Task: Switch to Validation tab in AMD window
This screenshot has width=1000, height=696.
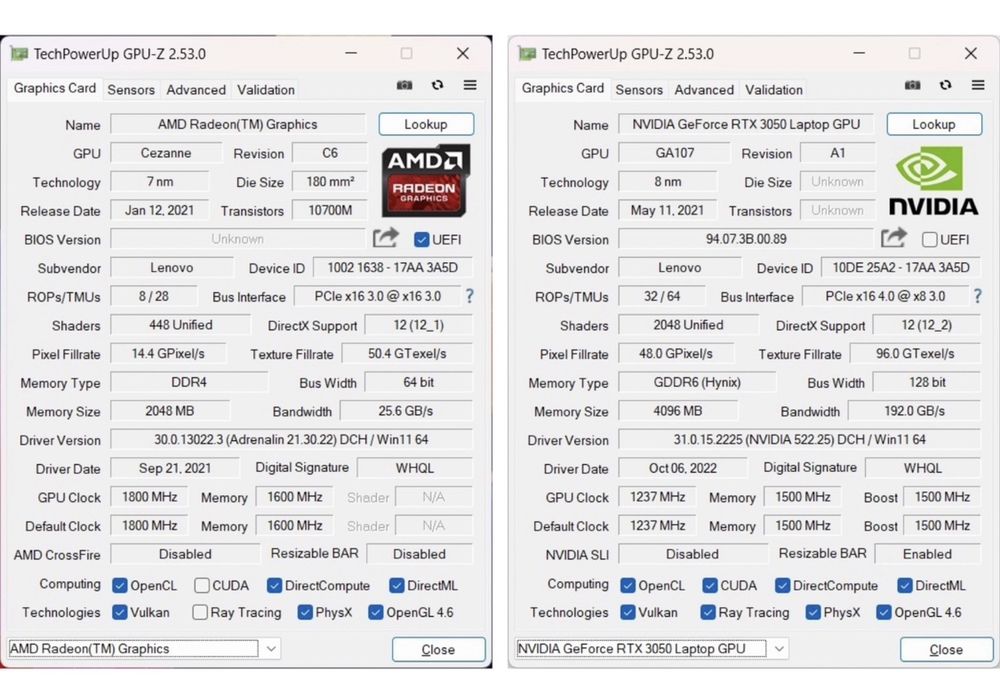Action: pyautogui.click(x=266, y=90)
